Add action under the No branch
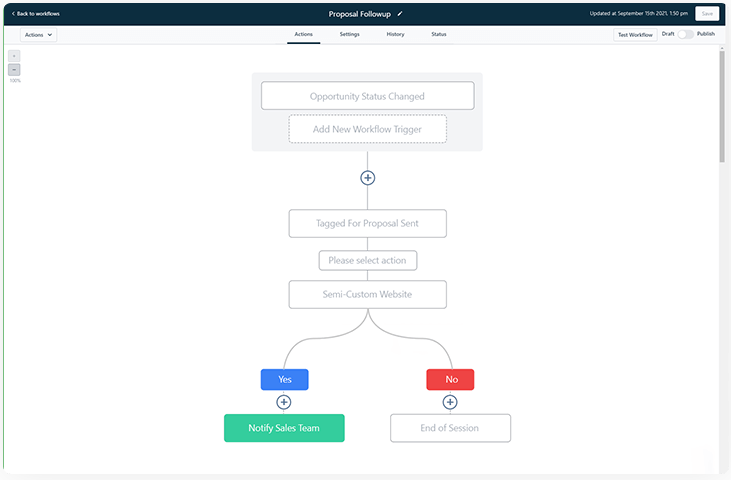731x480 pixels. [450, 402]
